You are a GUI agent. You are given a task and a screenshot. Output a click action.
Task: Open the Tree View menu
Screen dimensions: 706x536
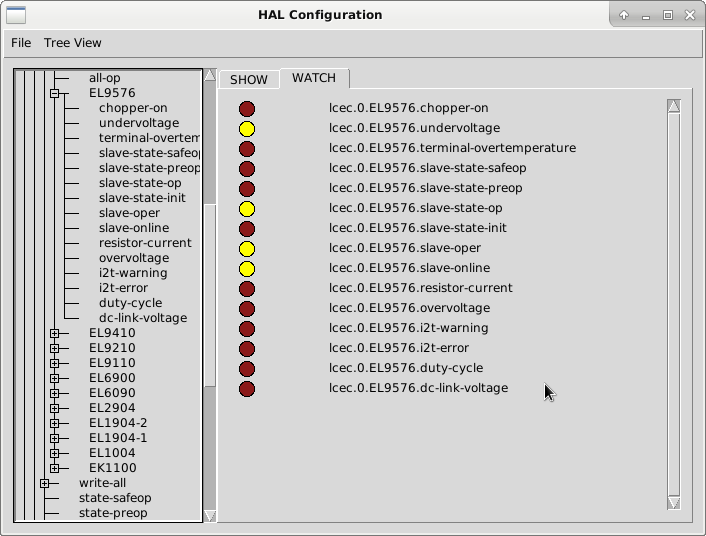point(72,43)
